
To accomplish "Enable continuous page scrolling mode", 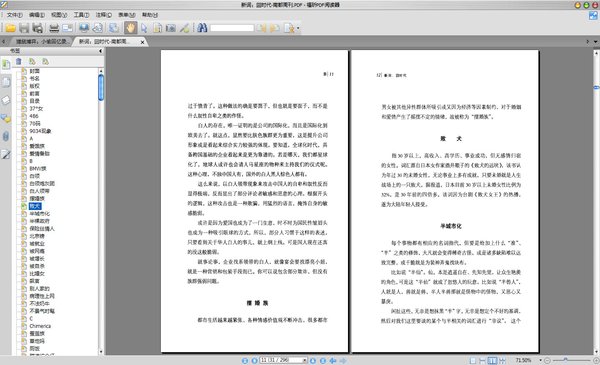I will pyautogui.click(x=482, y=360).
